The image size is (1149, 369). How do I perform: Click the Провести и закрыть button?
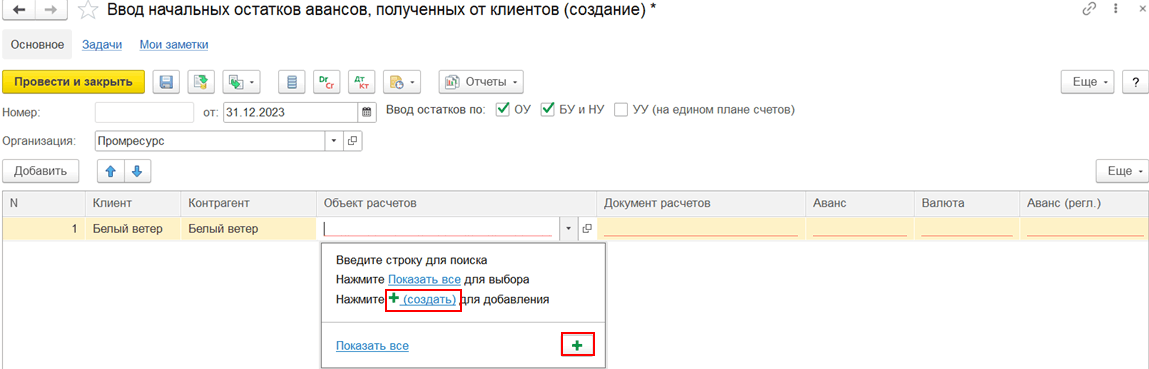[x=74, y=82]
